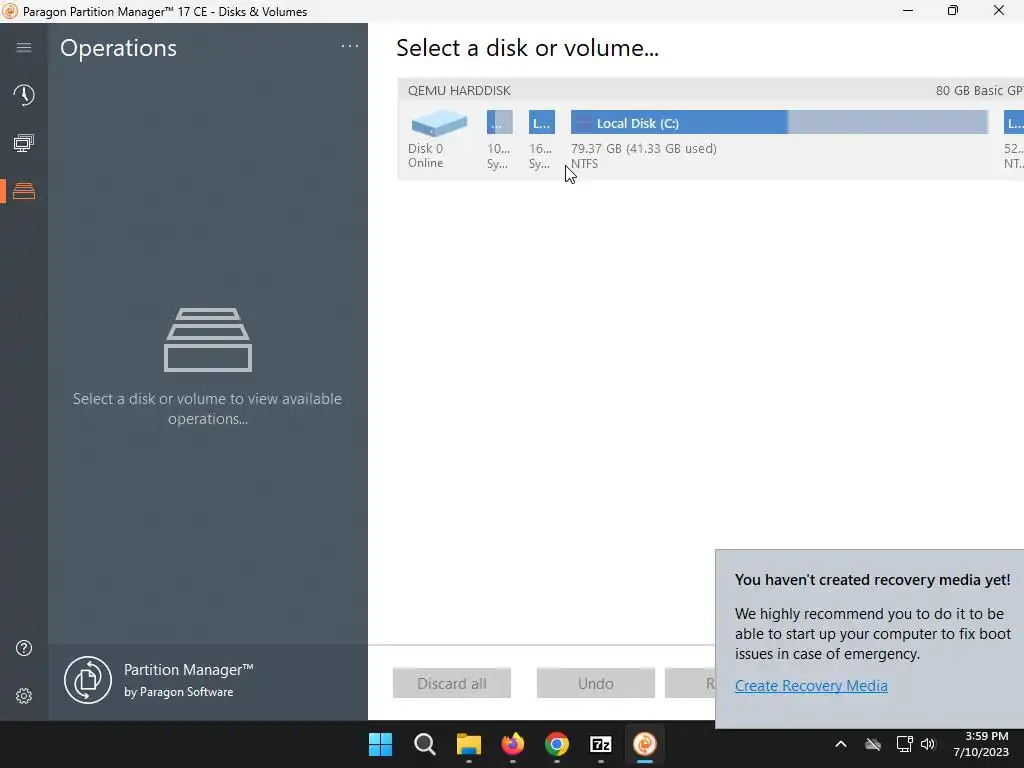Click the volume speaker tray icon
Viewport: 1024px width, 768px height.
[928, 744]
